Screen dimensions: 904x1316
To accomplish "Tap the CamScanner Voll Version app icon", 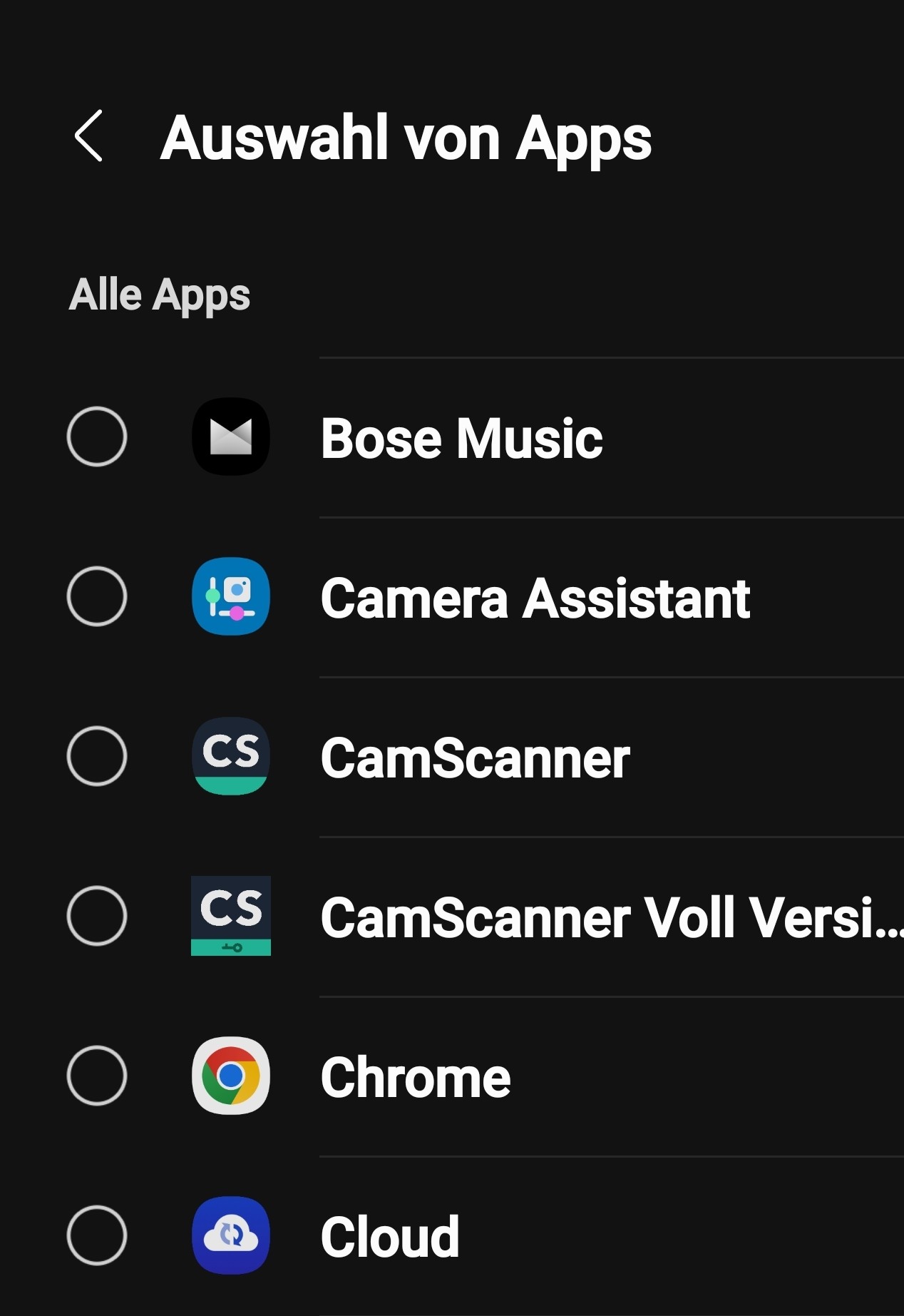I will point(230,916).
